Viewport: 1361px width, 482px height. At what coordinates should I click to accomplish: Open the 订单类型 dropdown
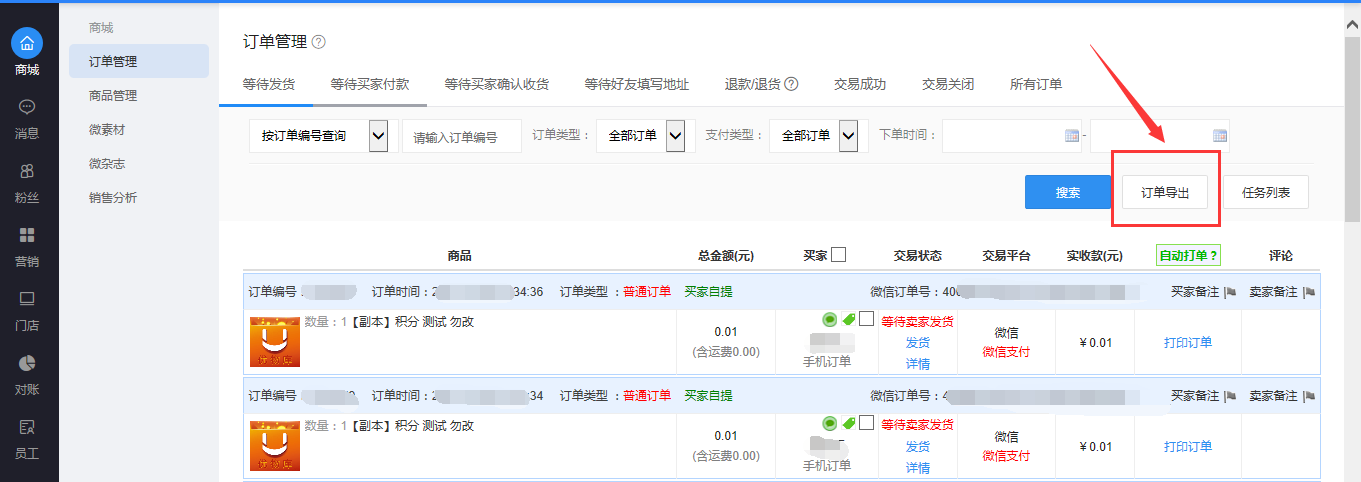[675, 136]
